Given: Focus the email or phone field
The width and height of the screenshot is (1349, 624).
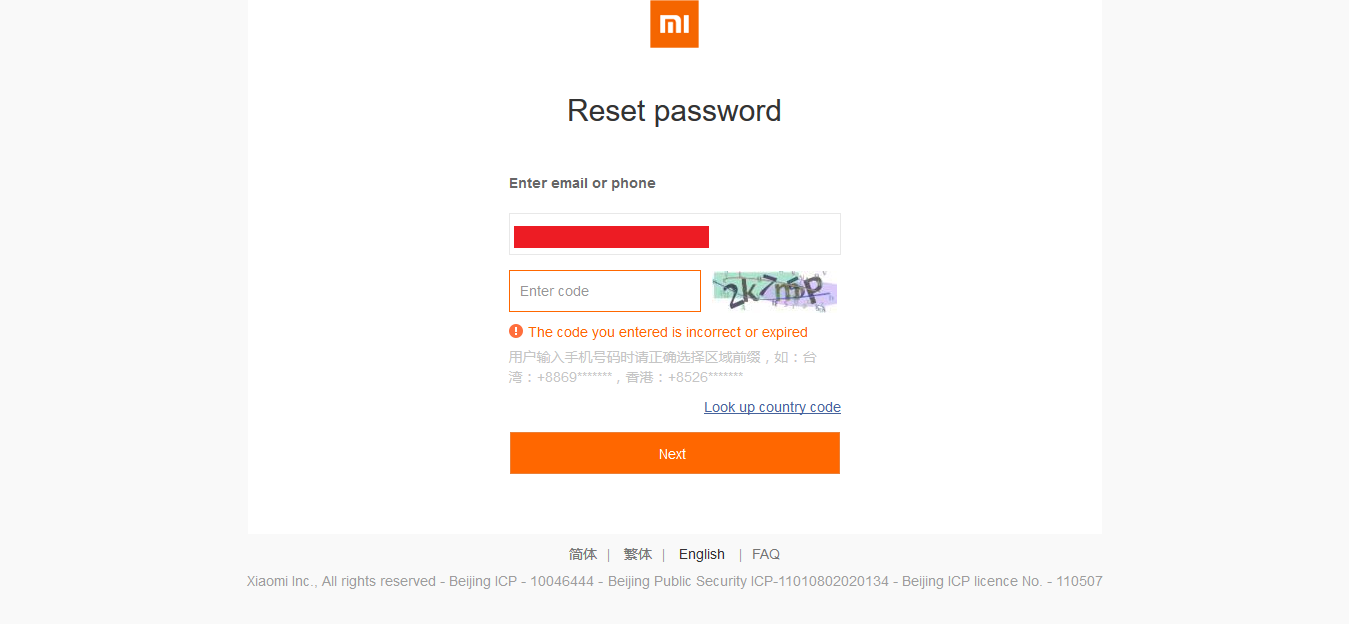Looking at the screenshot, I should pyautogui.click(x=775, y=234).
